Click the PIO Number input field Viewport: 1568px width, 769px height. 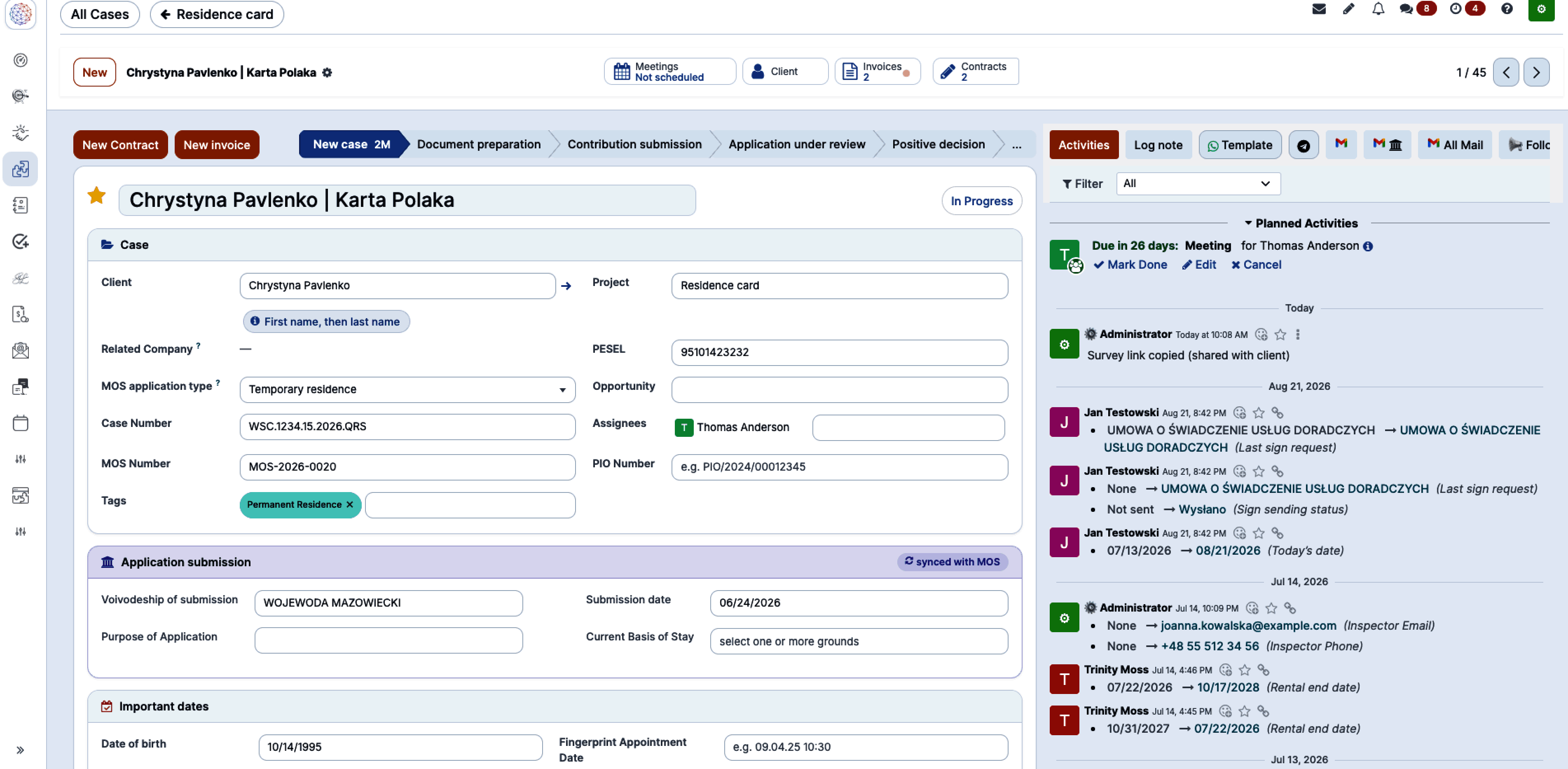point(839,467)
